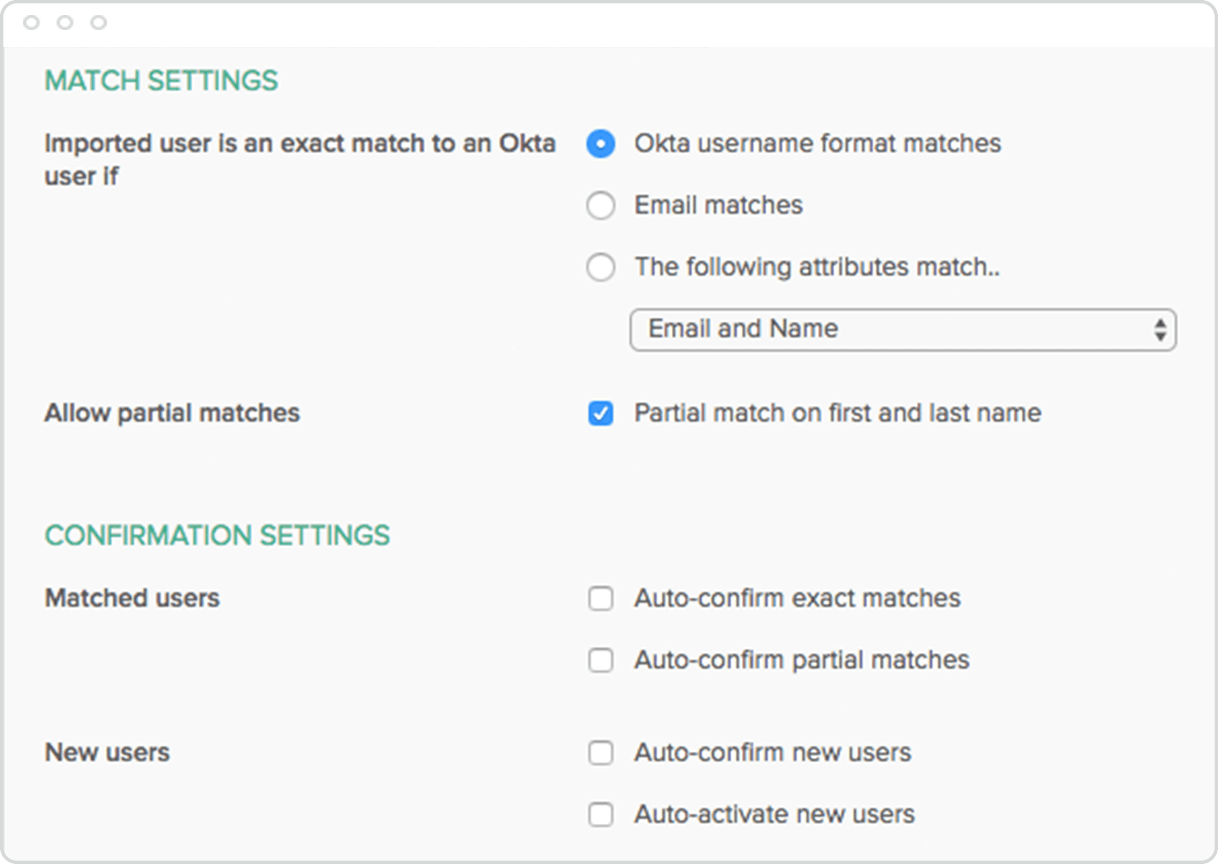
Task: Enable "Auto-confirm exact matches" checkbox
Action: tap(600, 599)
